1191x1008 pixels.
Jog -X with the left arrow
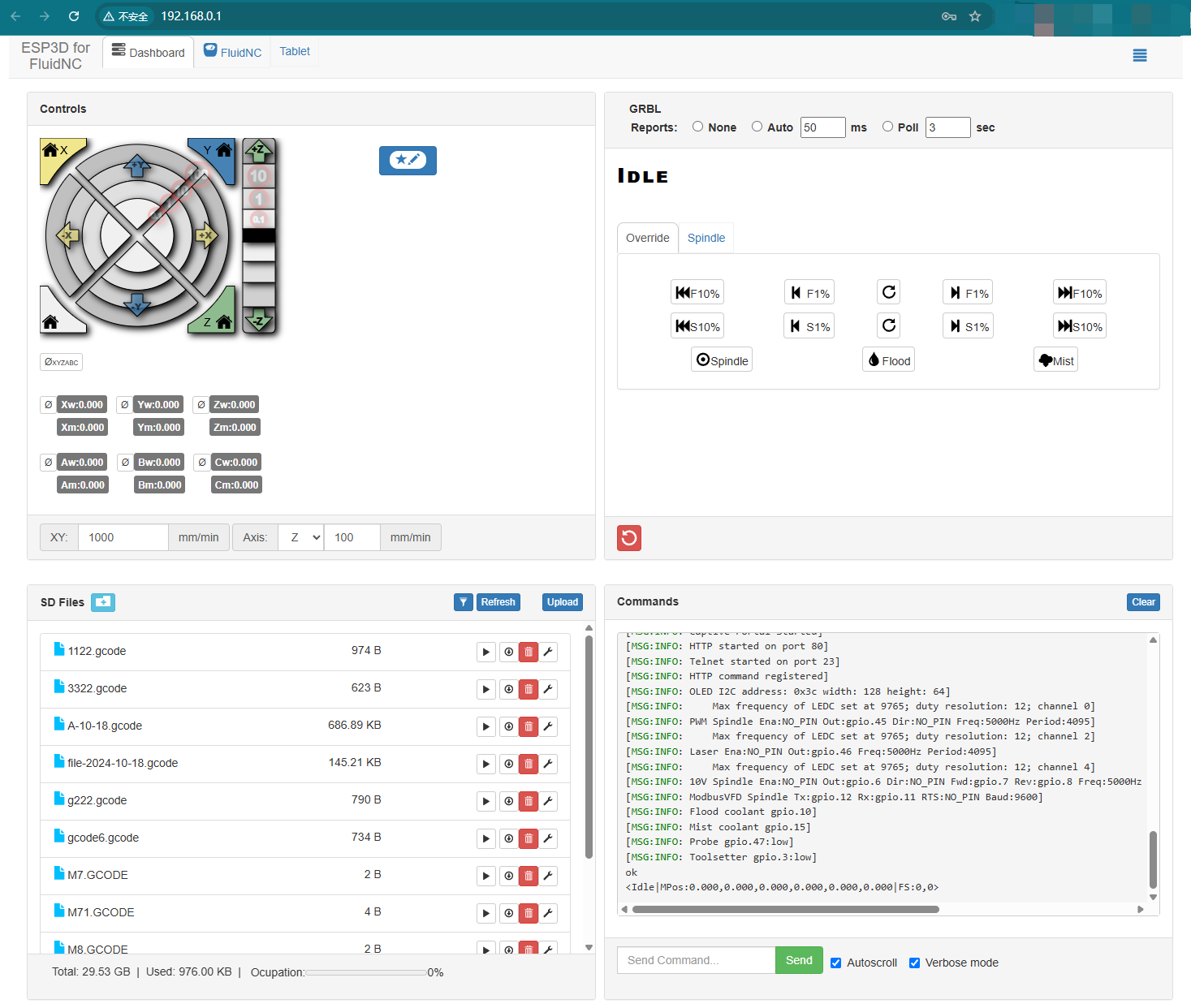click(x=67, y=236)
